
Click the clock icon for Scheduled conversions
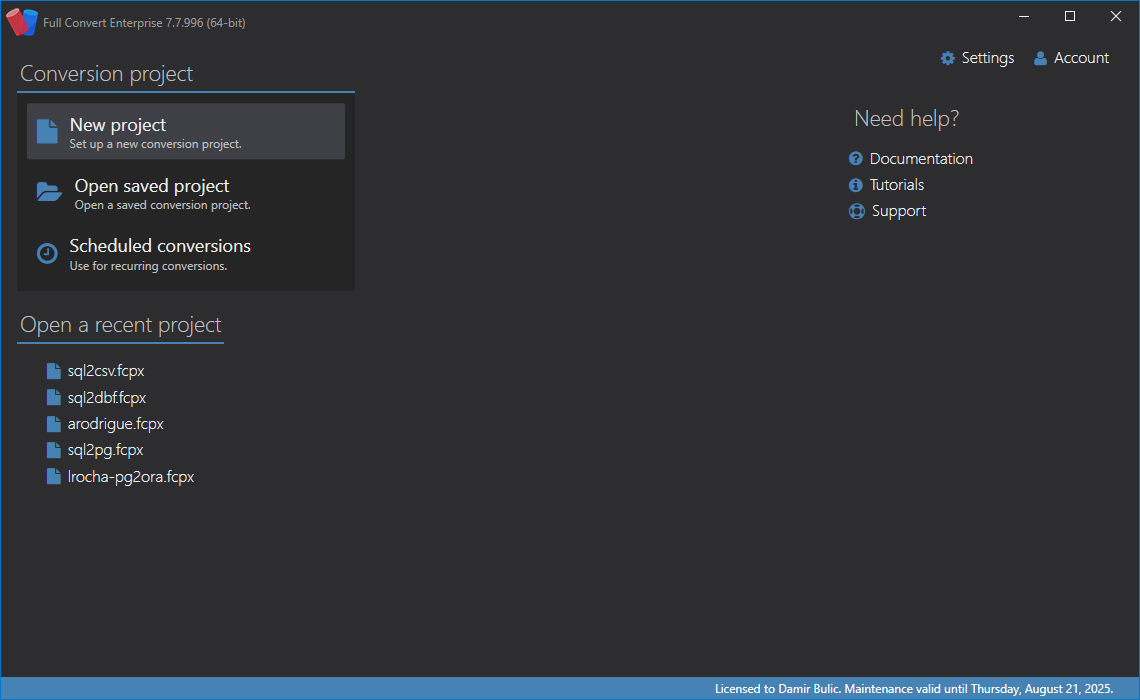click(x=47, y=253)
